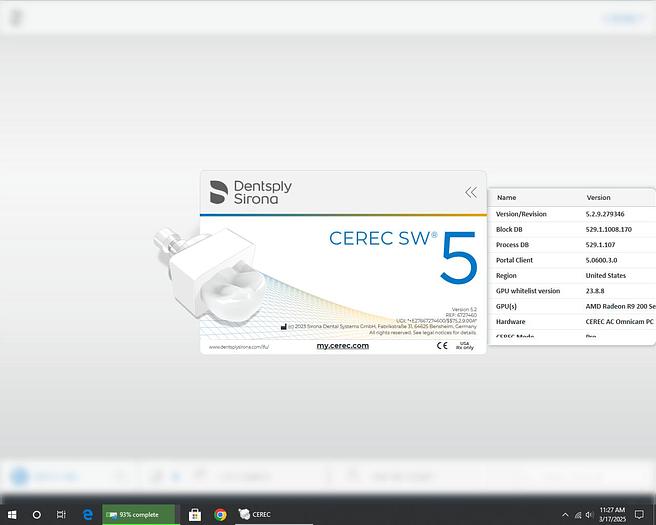This screenshot has width=656, height=525.
Task: Select Process DB value 529.1.107
Action: pyautogui.click(x=600, y=245)
